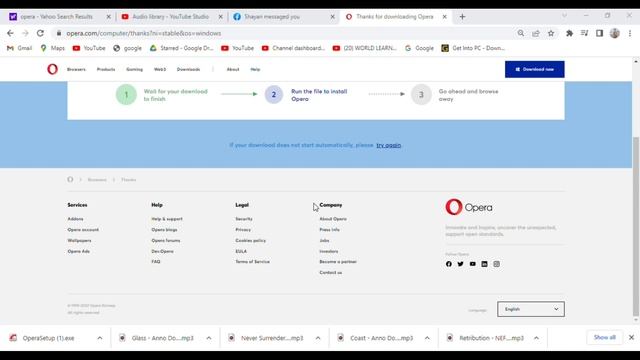Expand Retribution - NEF mp3 download options
This screenshot has height=360, width=640.
pos(536,338)
